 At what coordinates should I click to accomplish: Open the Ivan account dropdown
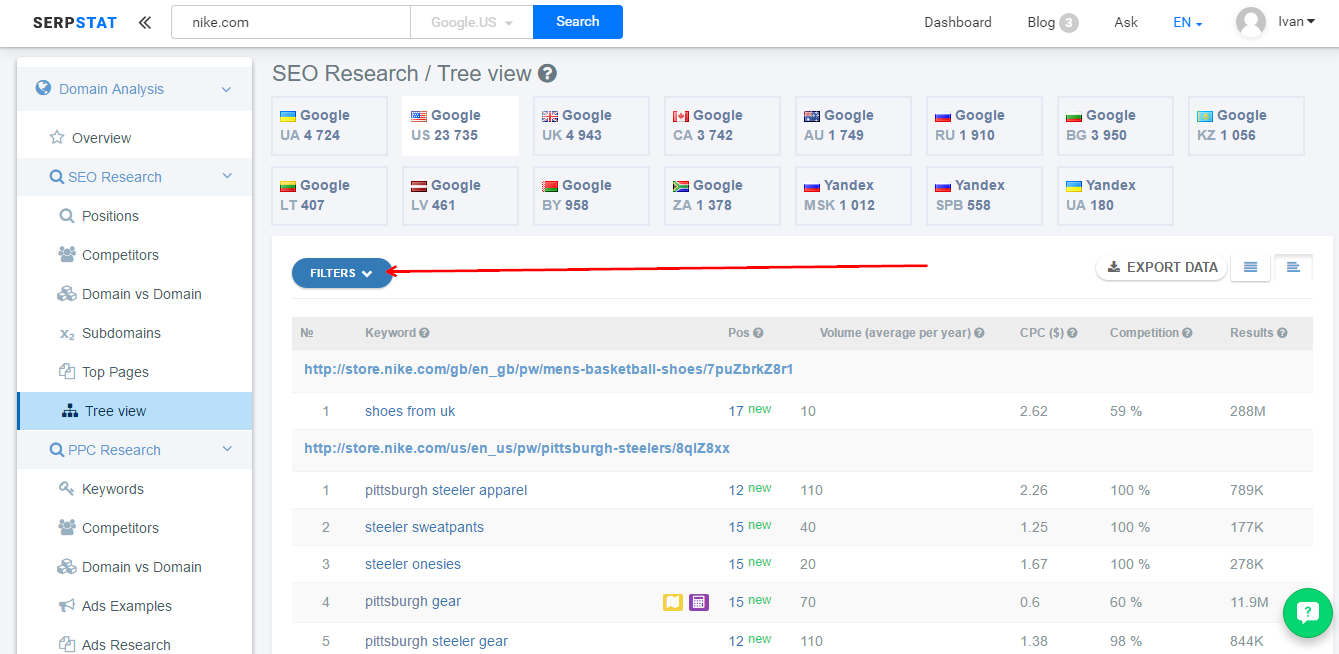[1297, 21]
